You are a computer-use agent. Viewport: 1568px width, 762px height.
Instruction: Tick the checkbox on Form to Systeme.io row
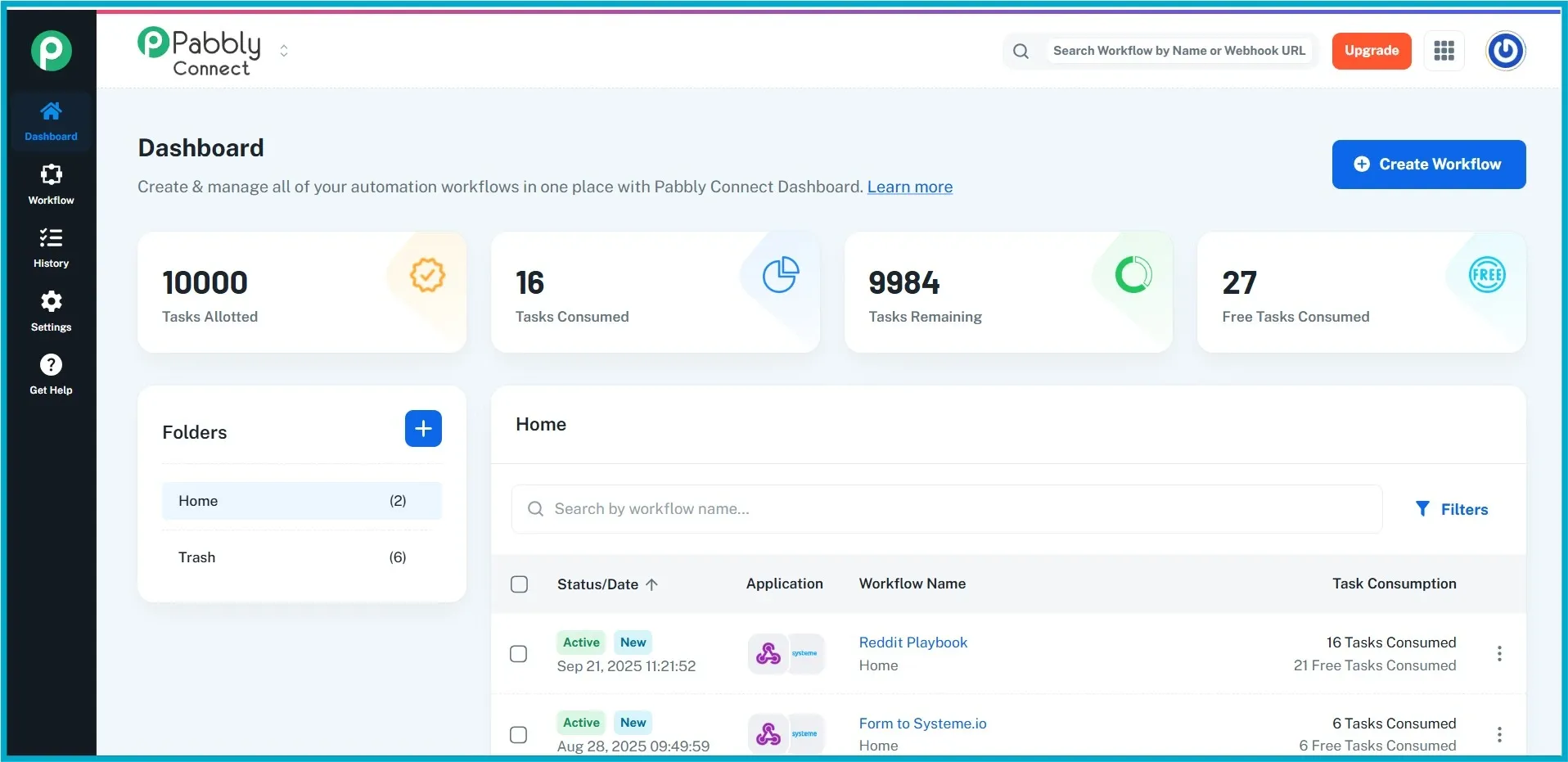click(519, 734)
